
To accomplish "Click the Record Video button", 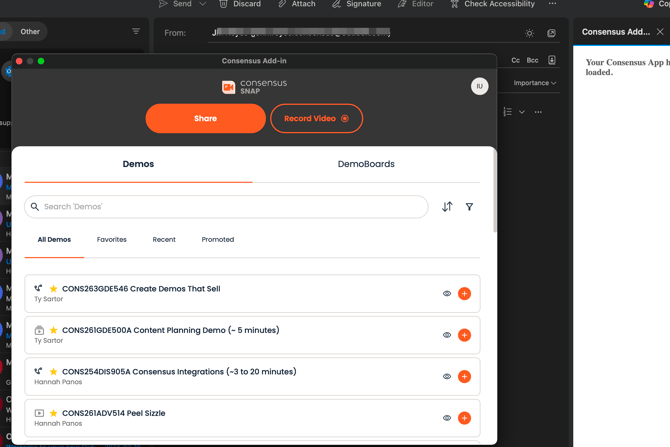I will click(x=317, y=118).
